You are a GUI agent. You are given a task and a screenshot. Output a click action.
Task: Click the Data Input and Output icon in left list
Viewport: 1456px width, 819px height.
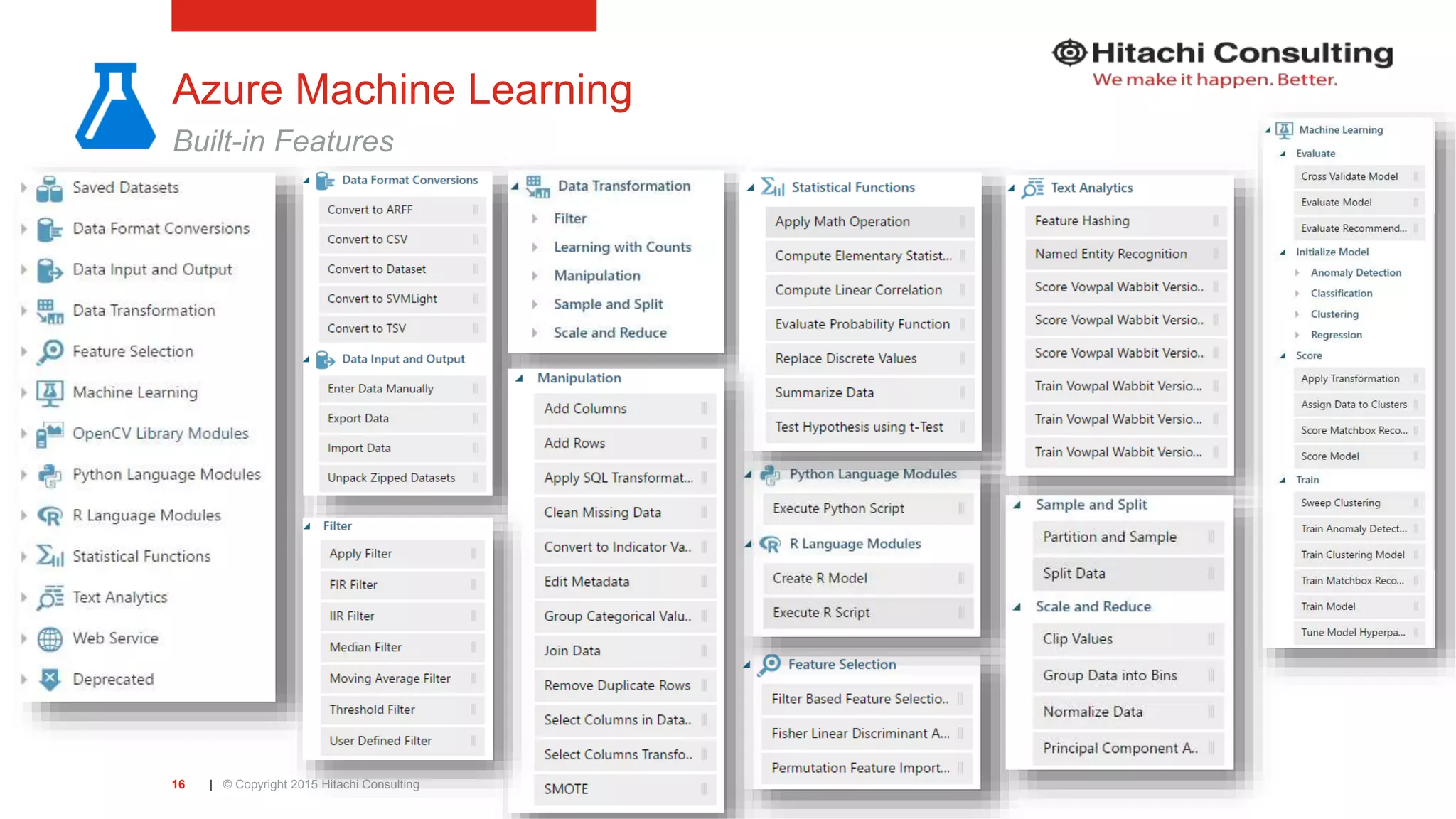pyautogui.click(x=50, y=270)
